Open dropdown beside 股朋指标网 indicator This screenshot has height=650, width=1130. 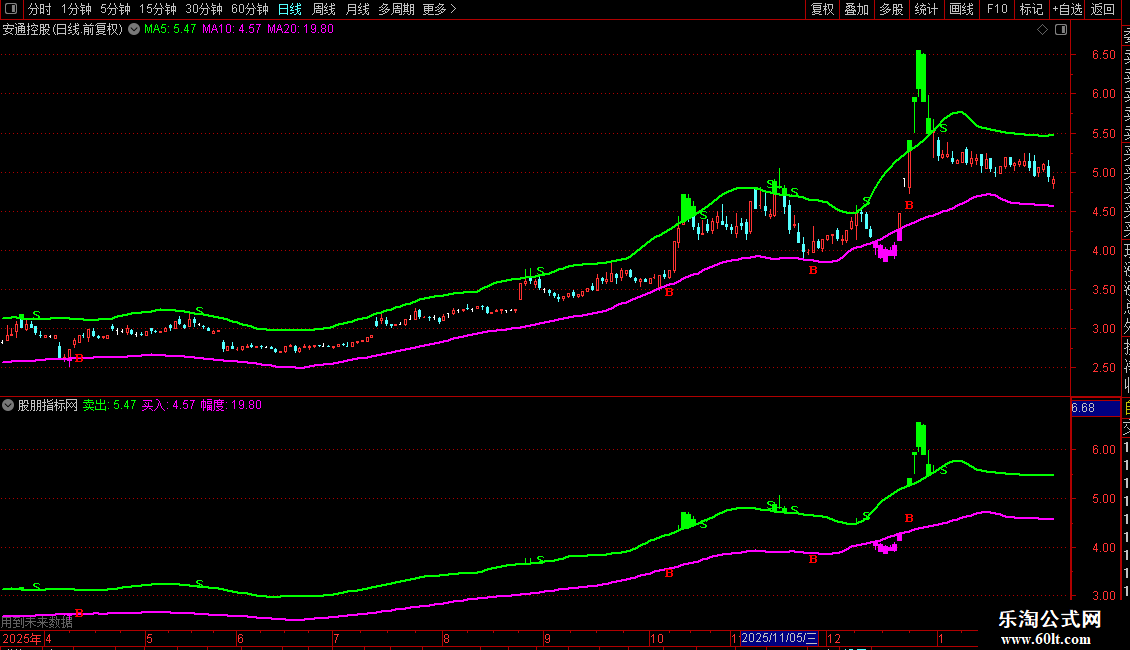8,405
